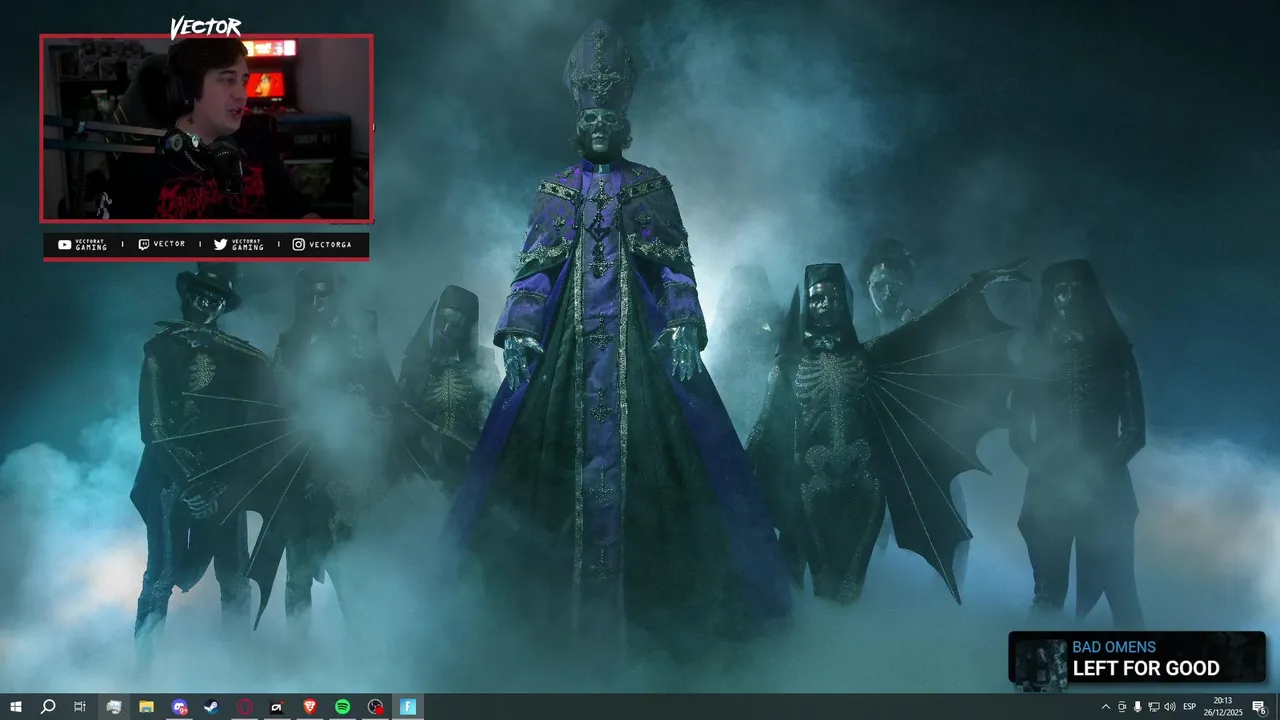Switch to OBS Studio in the taskbar
Image resolution: width=1280 pixels, height=720 pixels.
click(375, 707)
